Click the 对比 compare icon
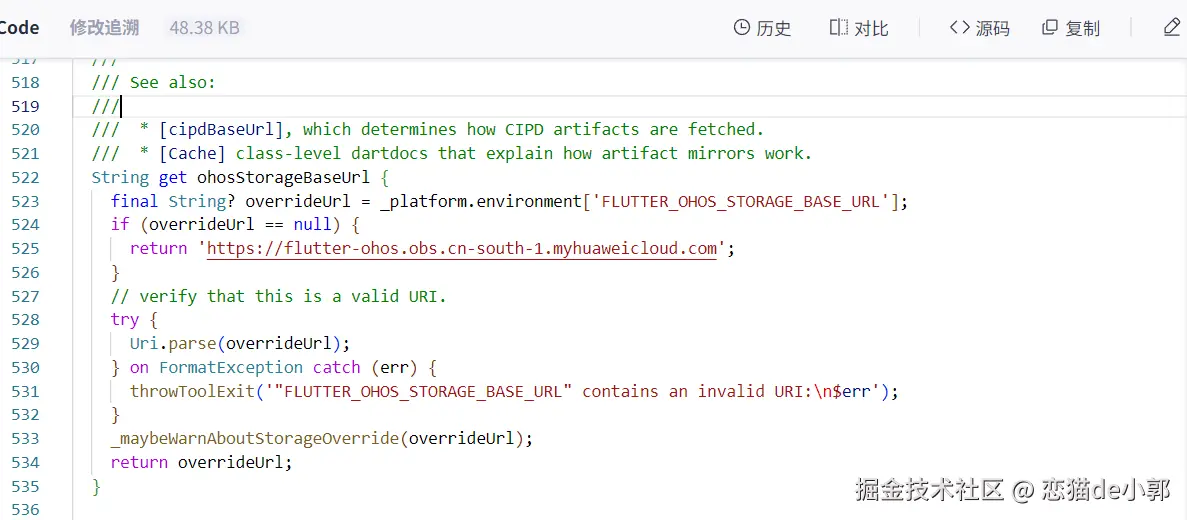Viewport: 1187px width, 520px height. (x=839, y=28)
